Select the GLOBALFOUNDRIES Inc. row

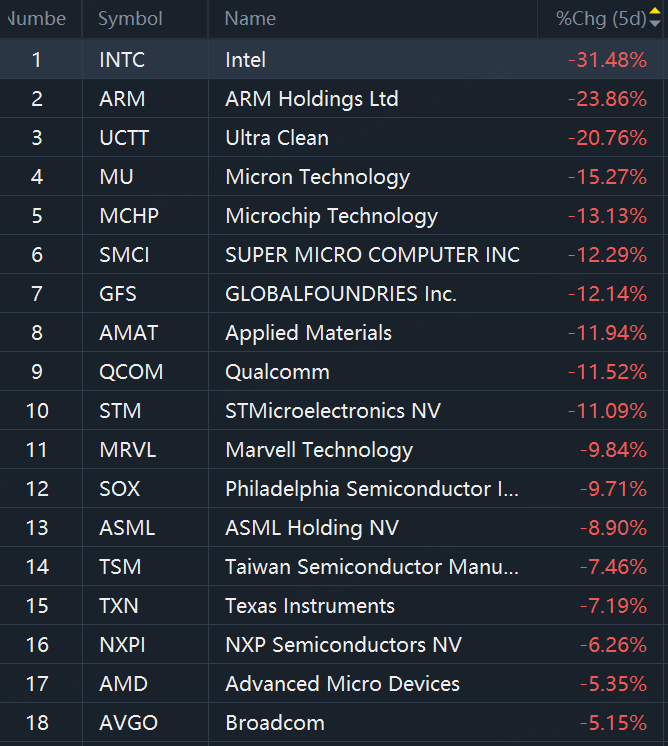coord(340,294)
